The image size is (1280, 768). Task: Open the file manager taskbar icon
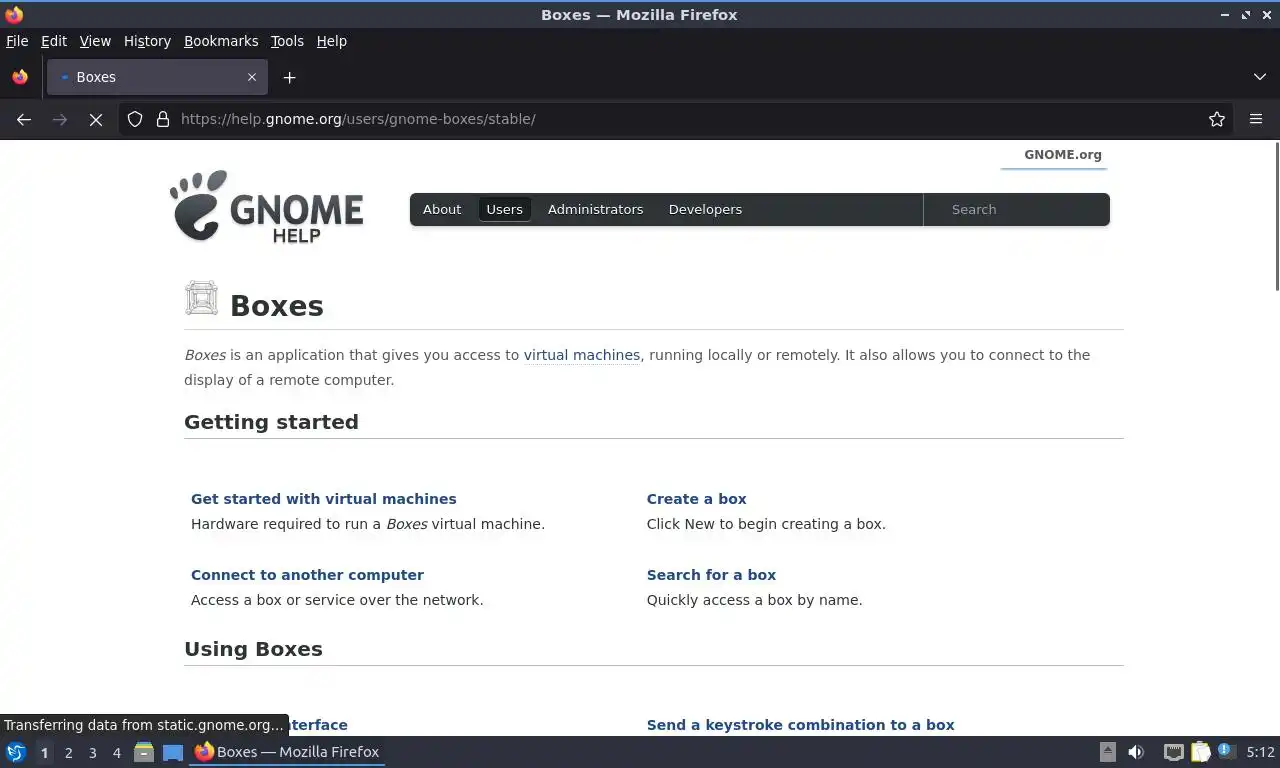coord(144,752)
